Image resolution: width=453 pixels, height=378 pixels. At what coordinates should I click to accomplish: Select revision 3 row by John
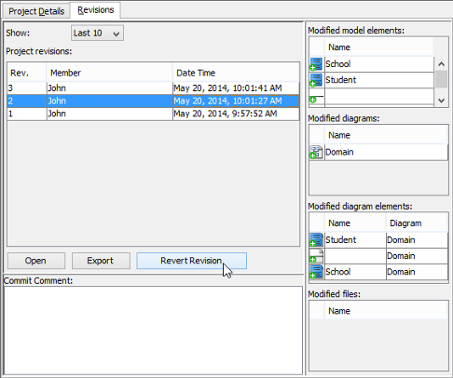[153, 88]
